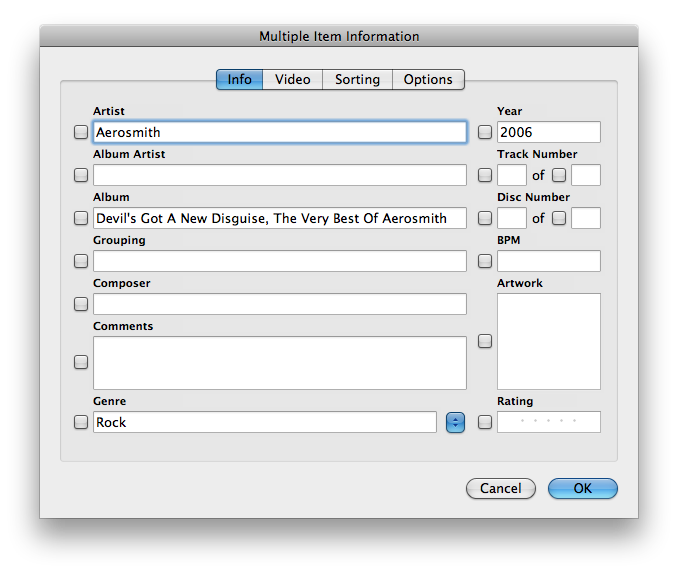The image size is (678, 573).
Task: Toggle the Rating checkbox
Action: point(485,422)
